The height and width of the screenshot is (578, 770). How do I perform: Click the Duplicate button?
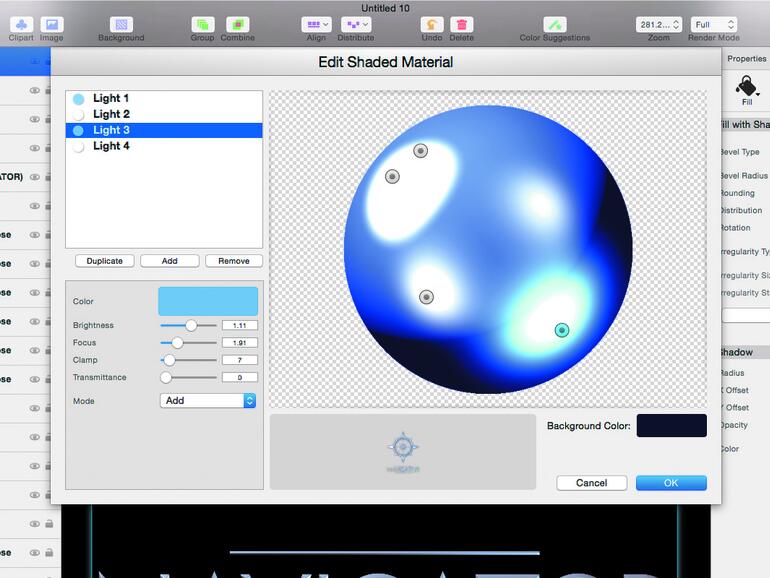(x=105, y=261)
